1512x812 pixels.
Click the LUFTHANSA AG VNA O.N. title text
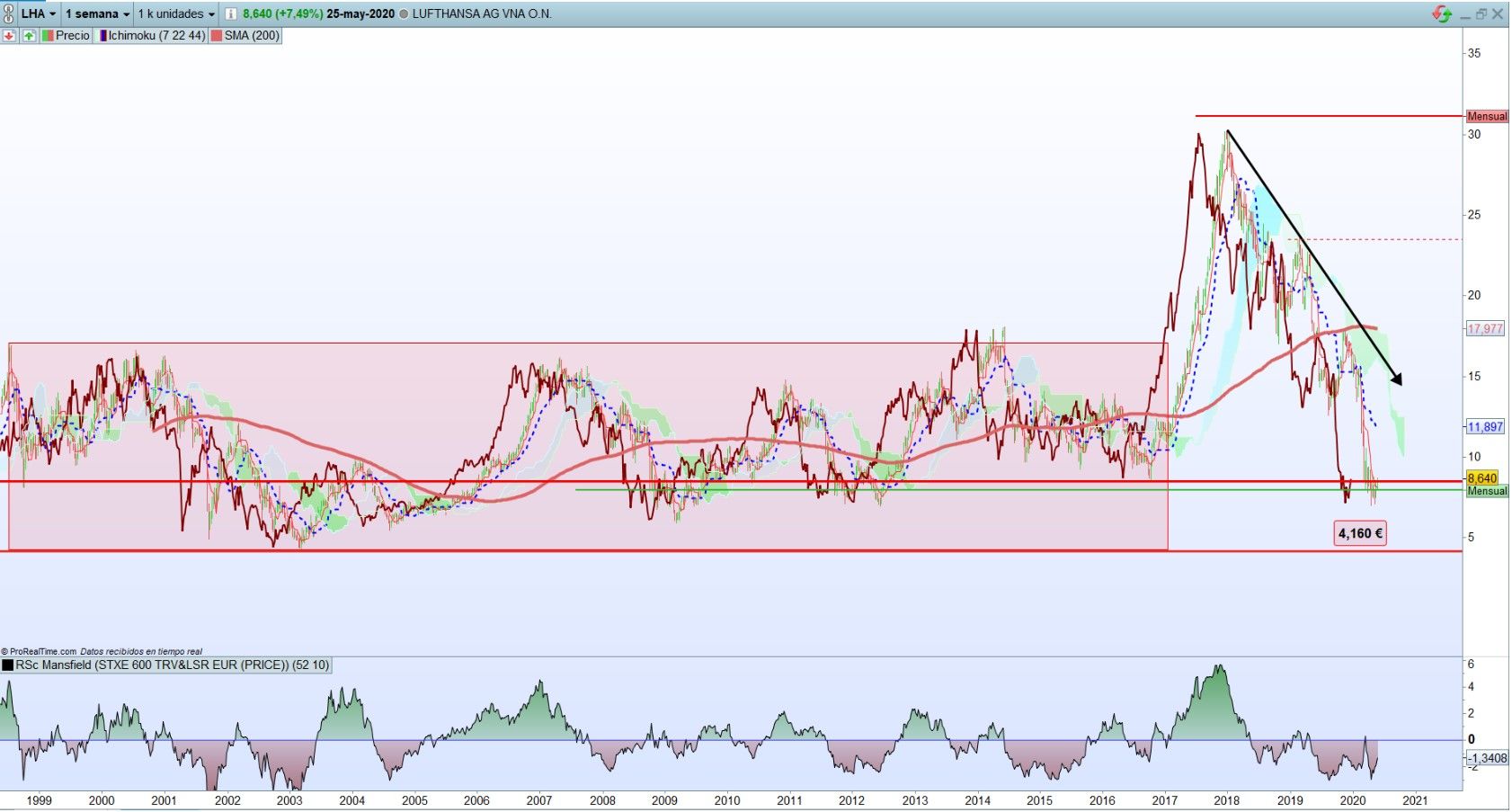click(x=482, y=14)
